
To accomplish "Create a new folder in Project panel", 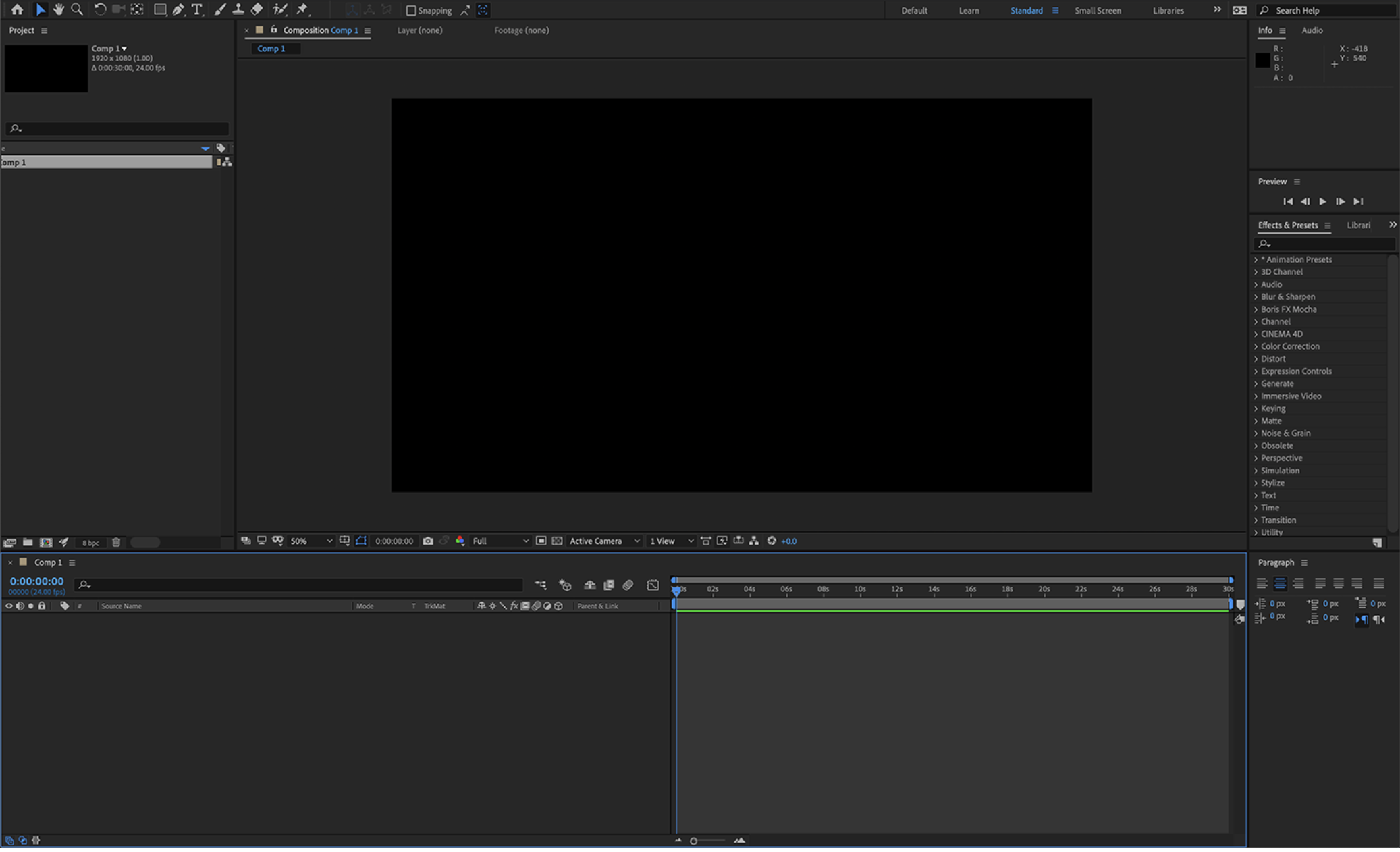I will pos(28,542).
